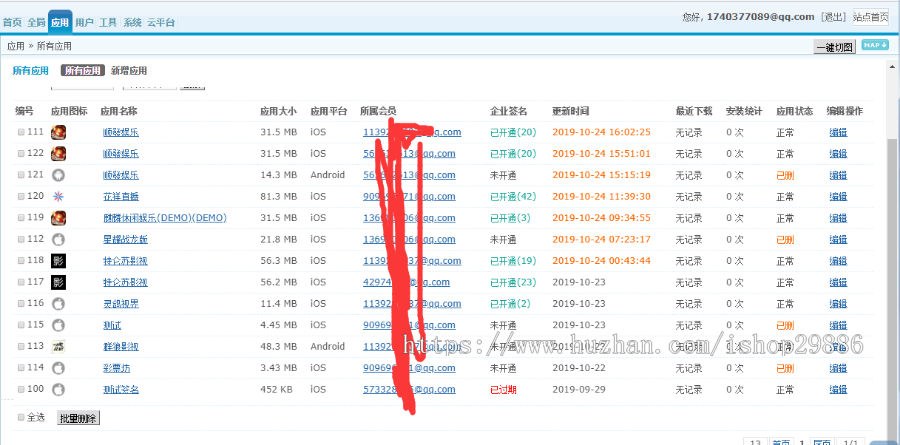Viewport: 900px width, 445px height.
Task: Open the app name link in row 120
Action: click(x=121, y=196)
